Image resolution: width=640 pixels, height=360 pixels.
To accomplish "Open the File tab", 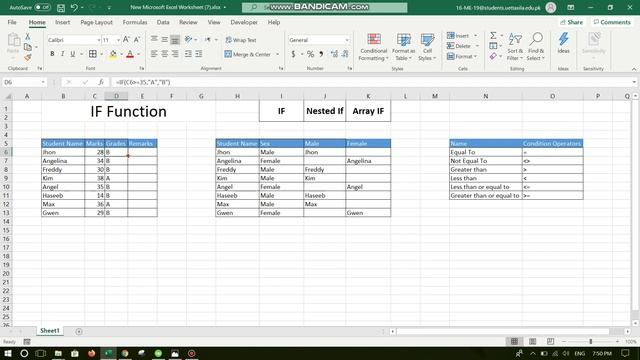I will (12, 22).
